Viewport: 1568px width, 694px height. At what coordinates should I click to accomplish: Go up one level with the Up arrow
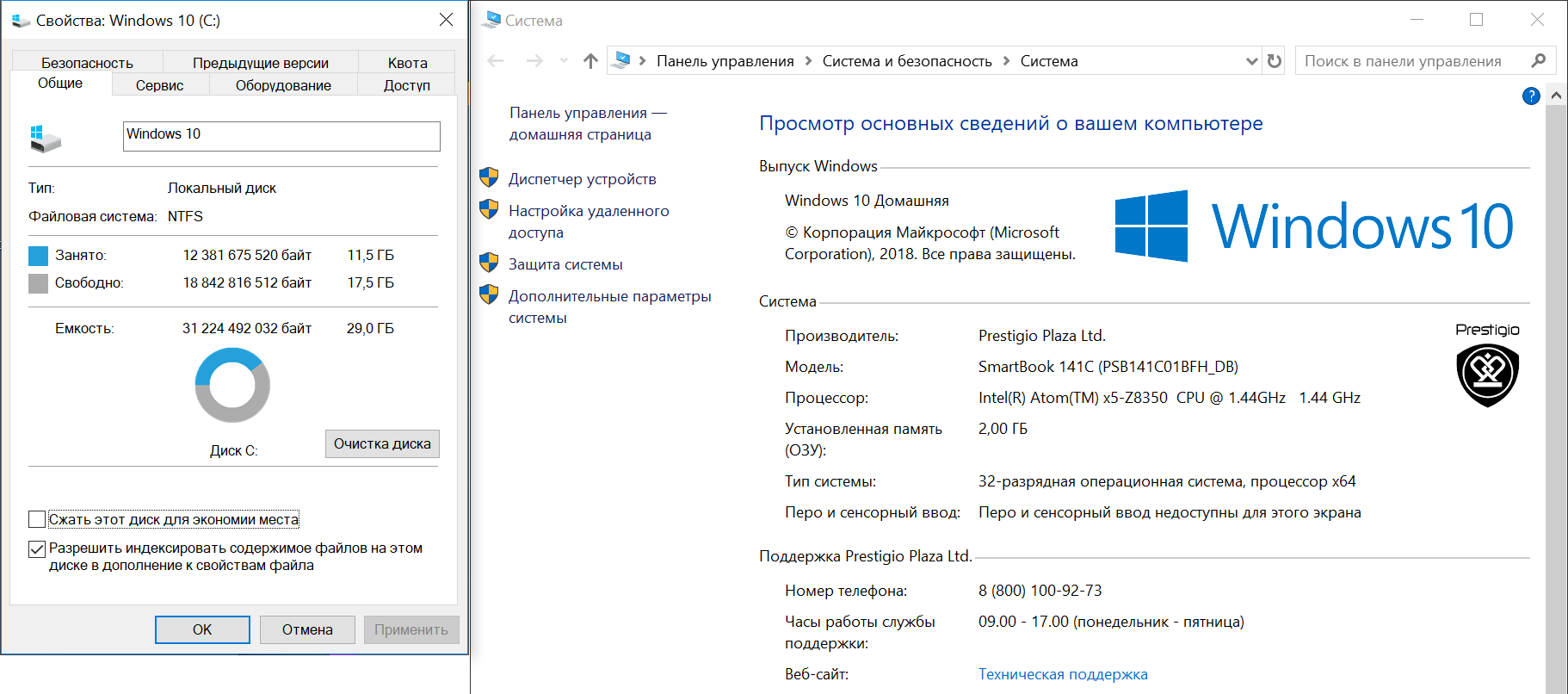pyautogui.click(x=590, y=61)
